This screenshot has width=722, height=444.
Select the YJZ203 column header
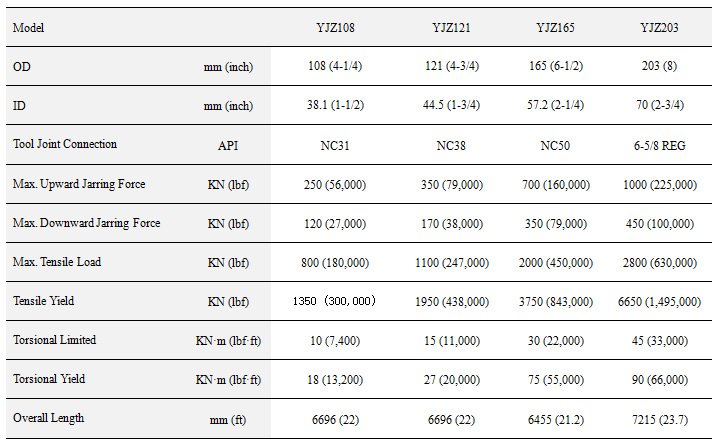point(659,27)
